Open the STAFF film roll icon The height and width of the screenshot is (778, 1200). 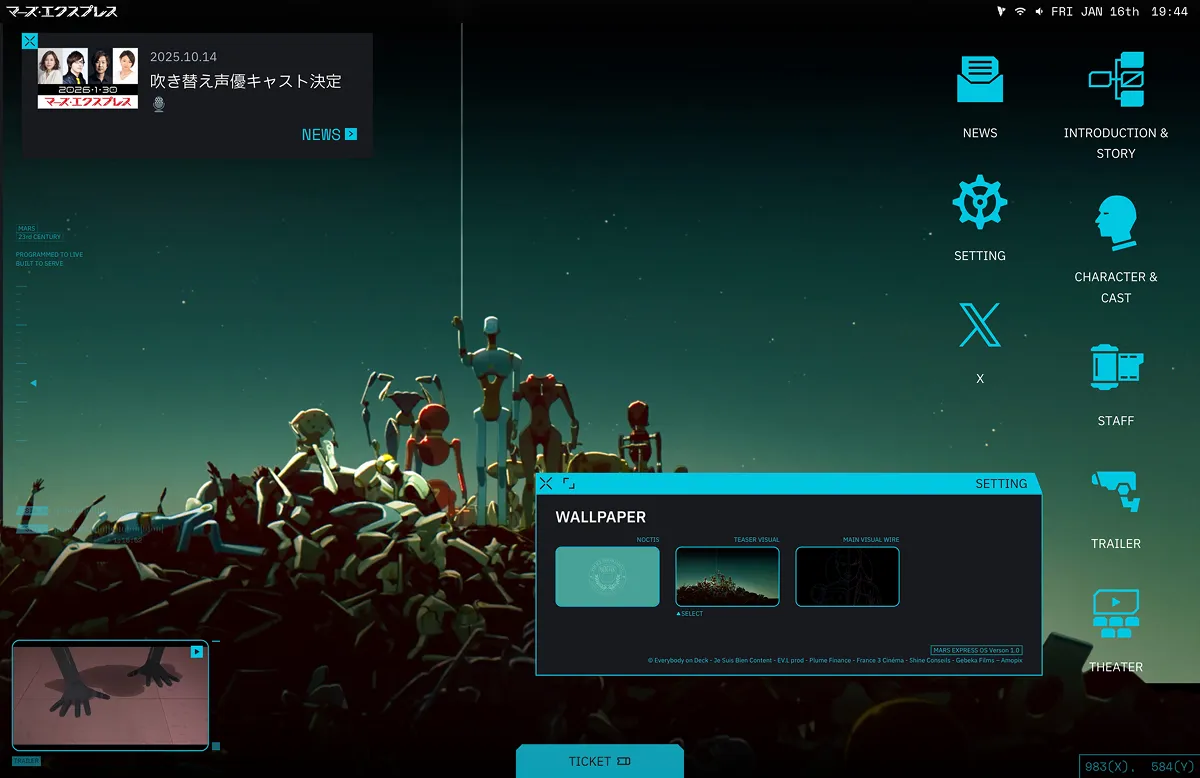(x=1115, y=368)
